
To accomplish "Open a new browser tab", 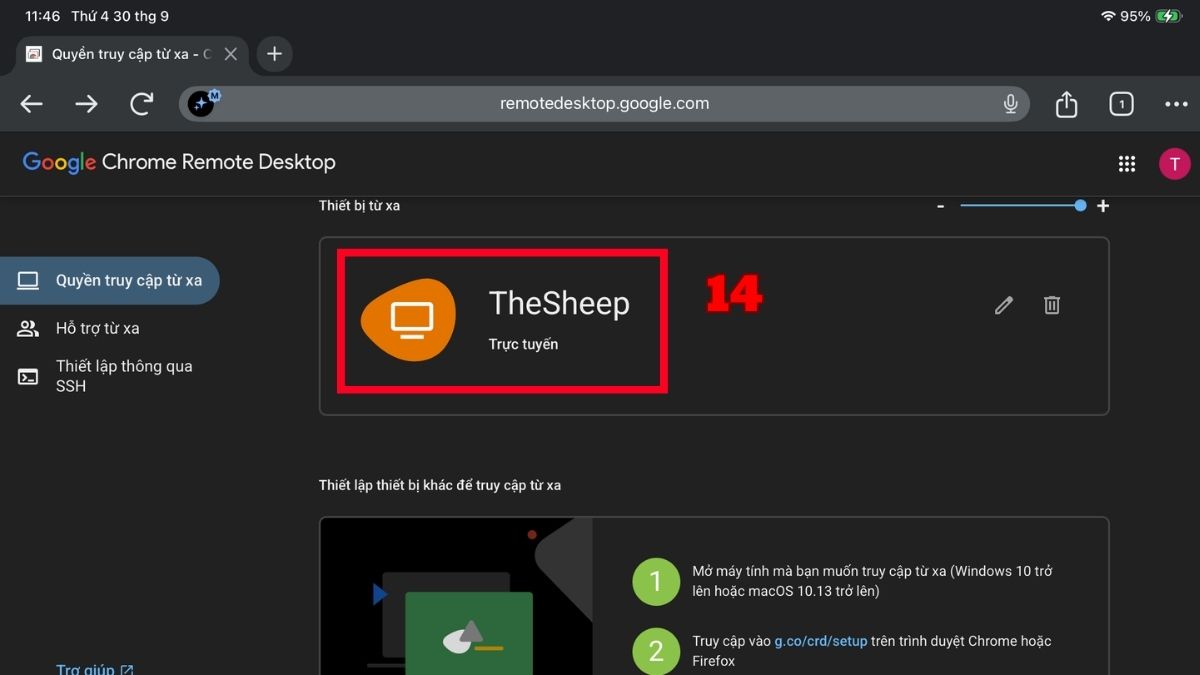I will tap(275, 54).
